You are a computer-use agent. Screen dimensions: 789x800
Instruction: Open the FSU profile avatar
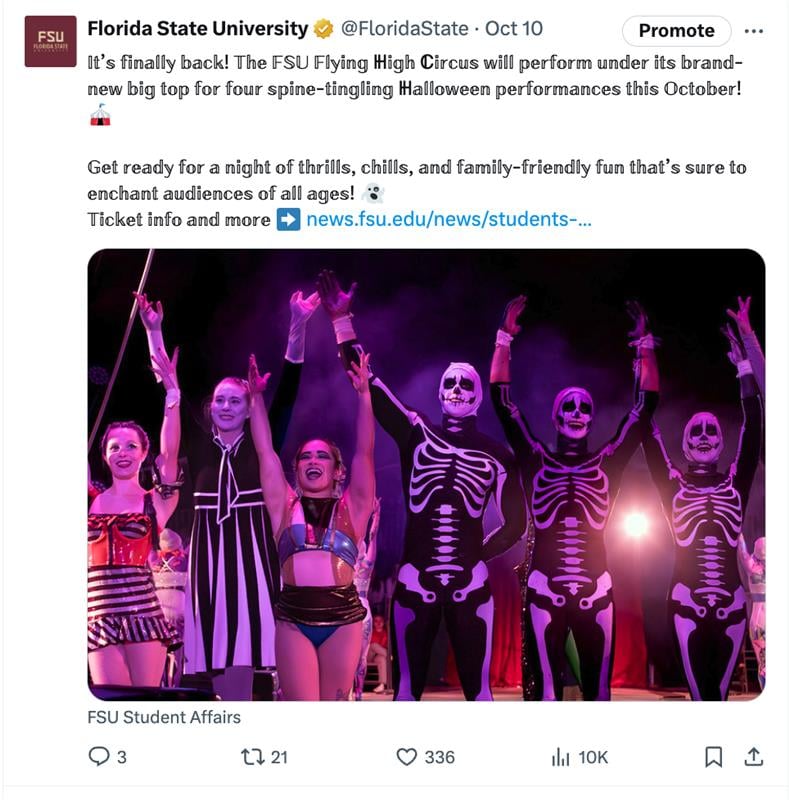(x=50, y=41)
